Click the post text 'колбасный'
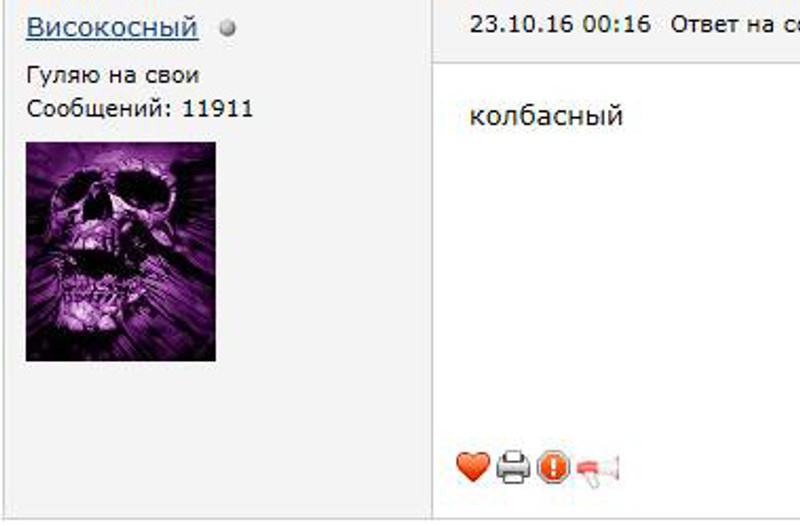This screenshot has width=800, height=526. pyautogui.click(x=546, y=115)
